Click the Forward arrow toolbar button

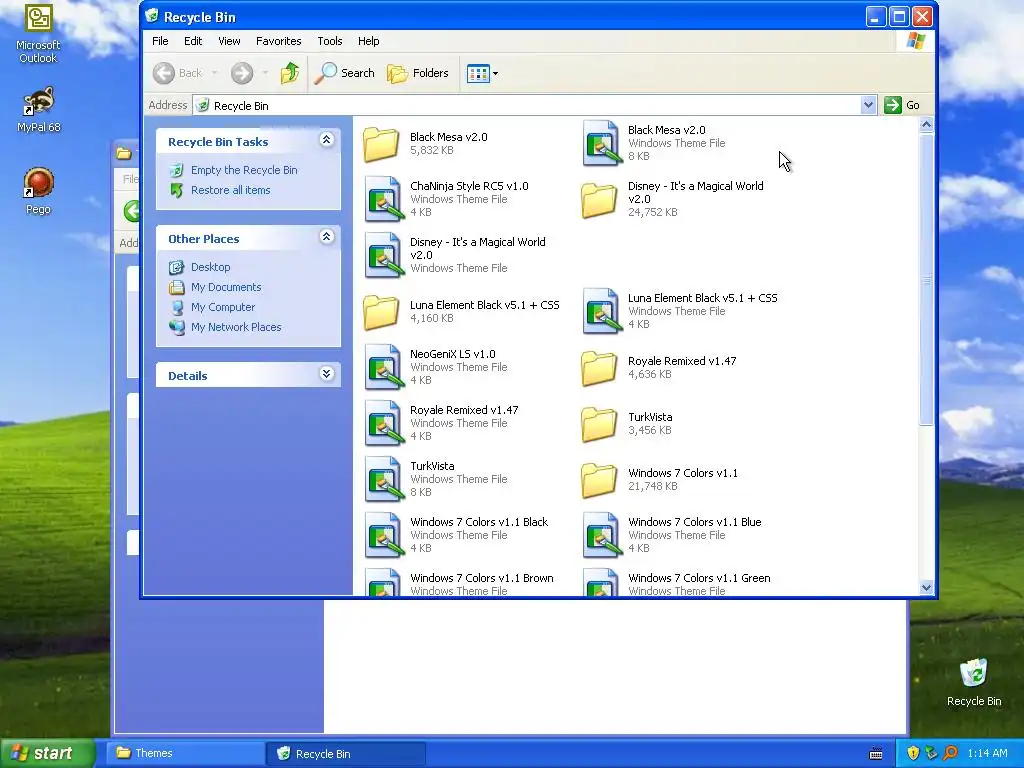[242, 73]
